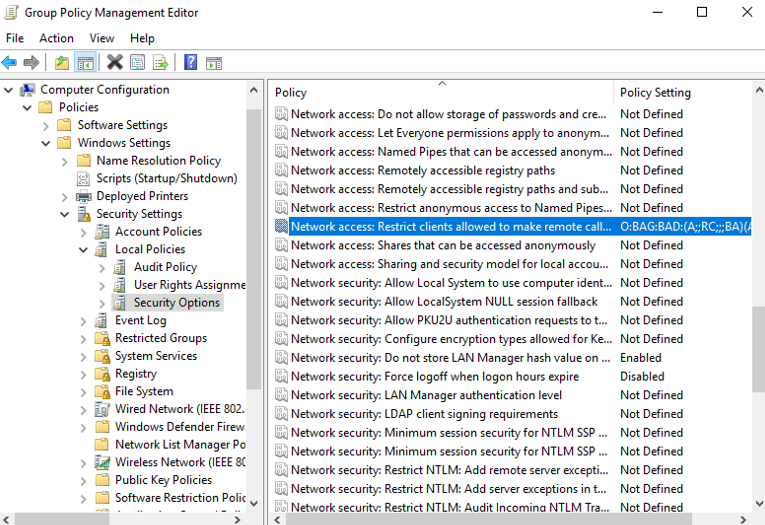Screen dimensions: 765x525
Task: Click the blue Back arrow in toolbar
Action: [9, 63]
